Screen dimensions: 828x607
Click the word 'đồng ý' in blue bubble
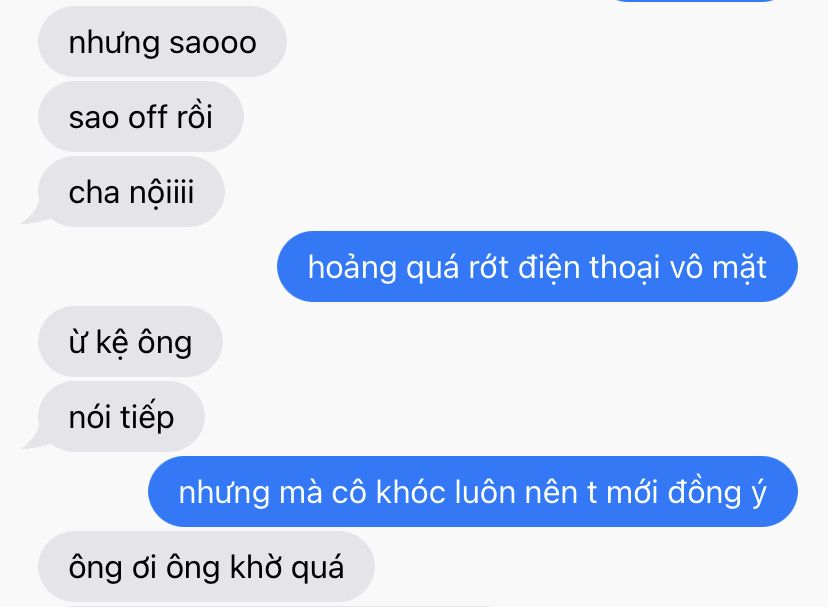717,493
